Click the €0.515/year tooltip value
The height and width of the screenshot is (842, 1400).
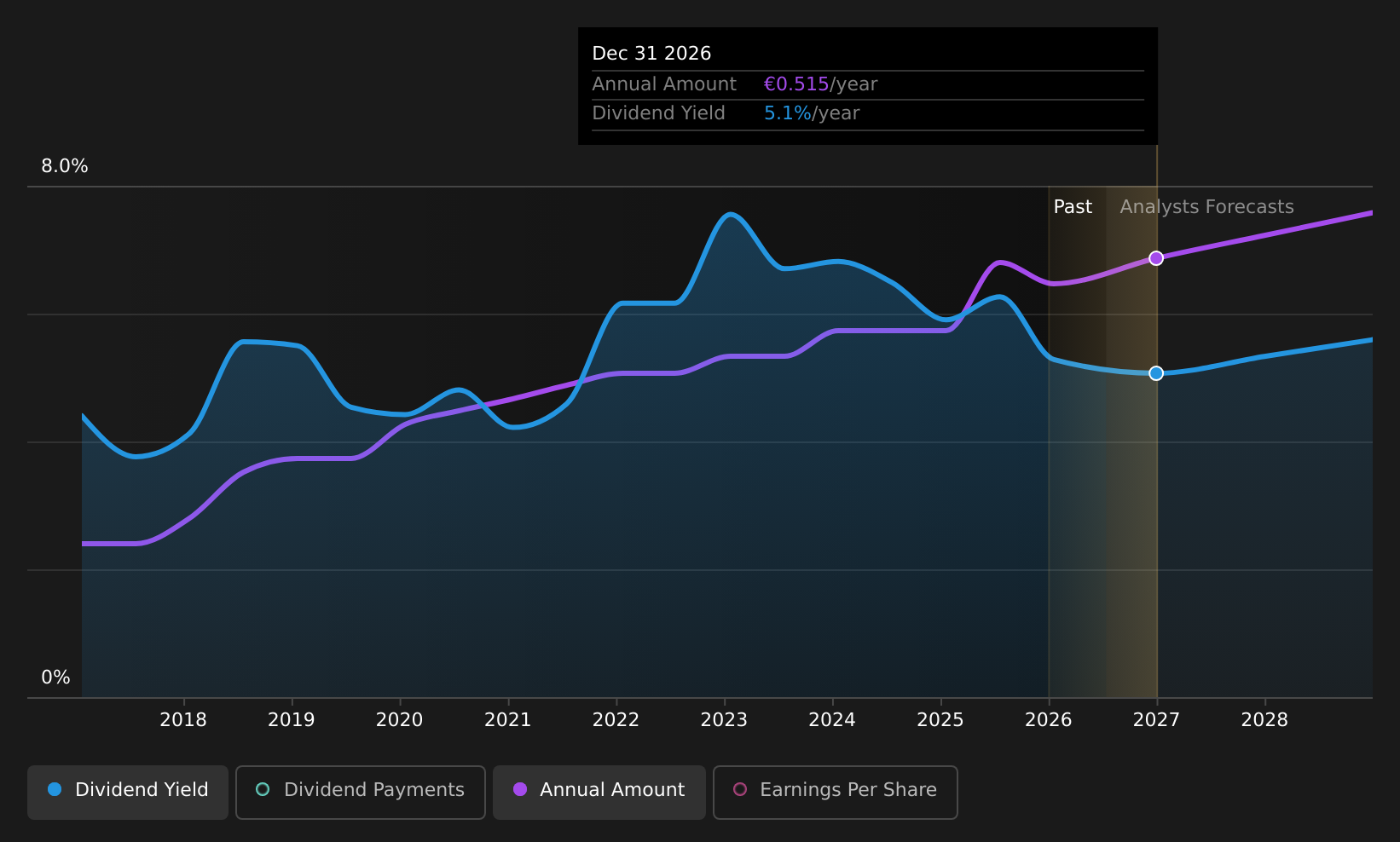(x=820, y=84)
